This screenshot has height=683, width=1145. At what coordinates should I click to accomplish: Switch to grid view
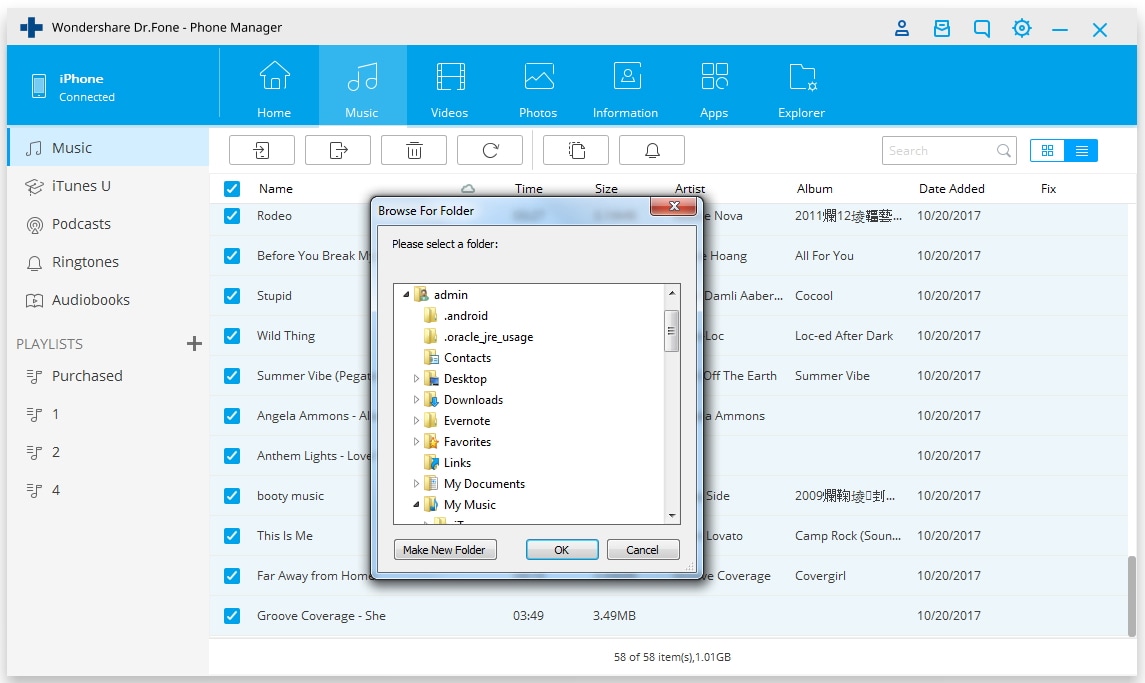click(1047, 150)
